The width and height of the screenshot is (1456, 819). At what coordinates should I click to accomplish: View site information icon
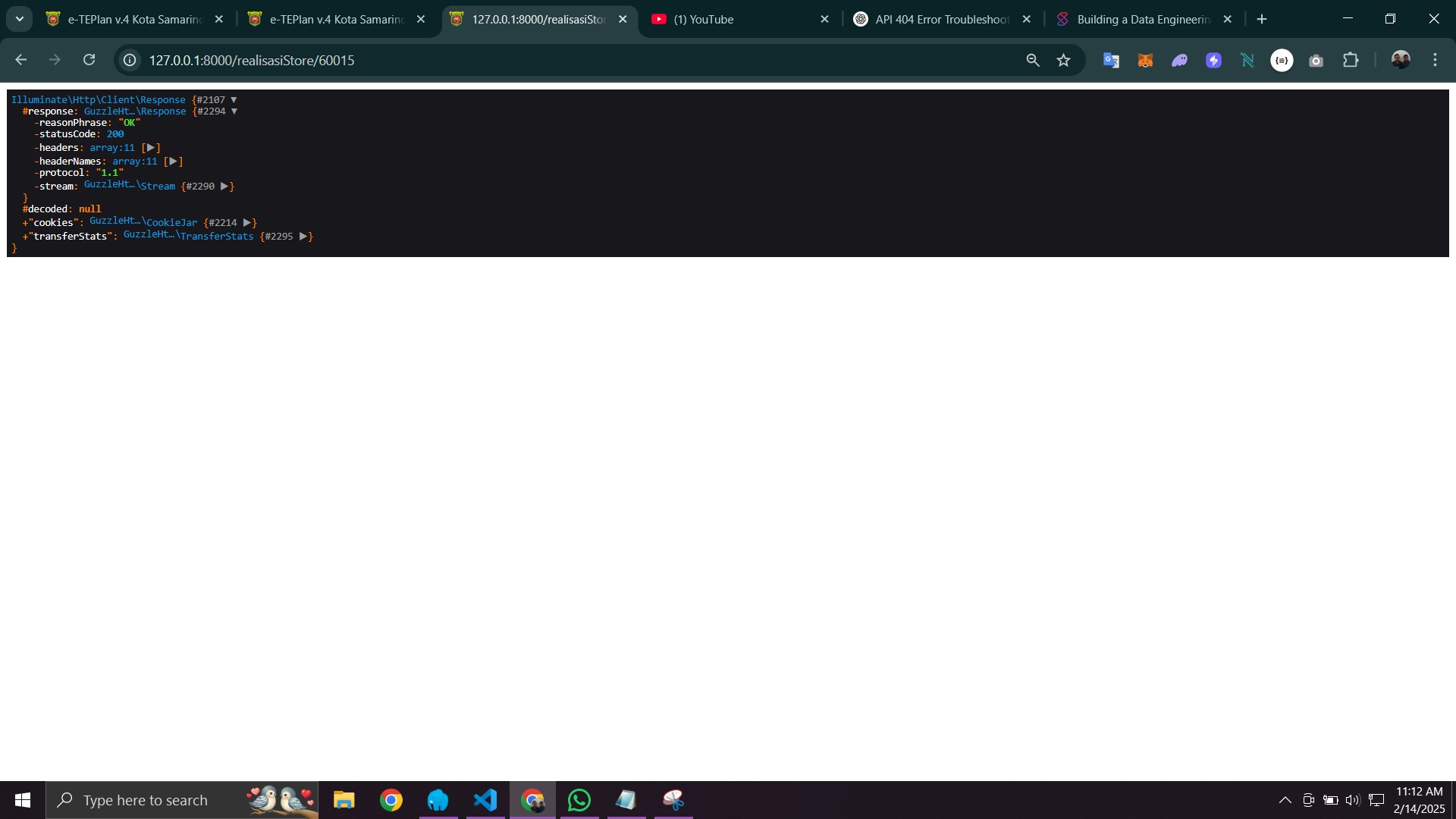(130, 60)
